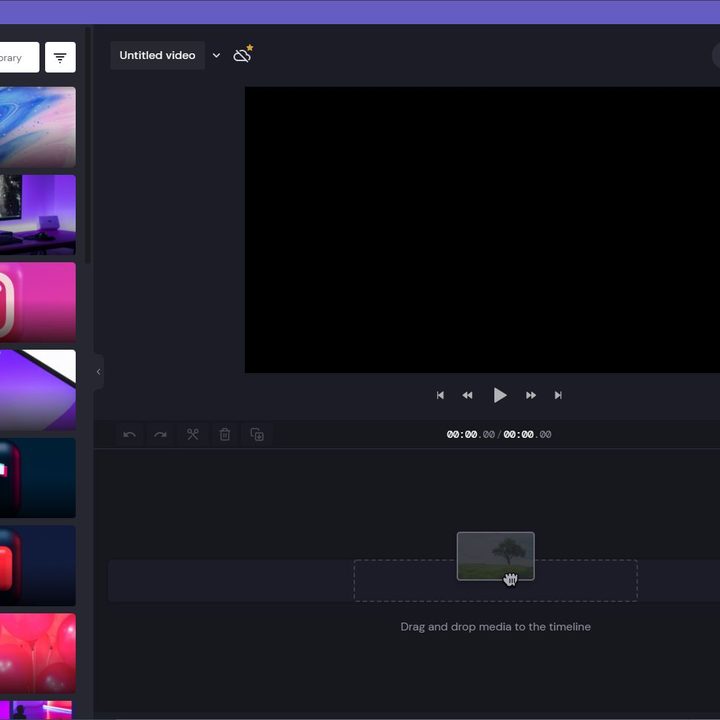Skip to the start of the video
The width and height of the screenshot is (720, 720).
(440, 395)
